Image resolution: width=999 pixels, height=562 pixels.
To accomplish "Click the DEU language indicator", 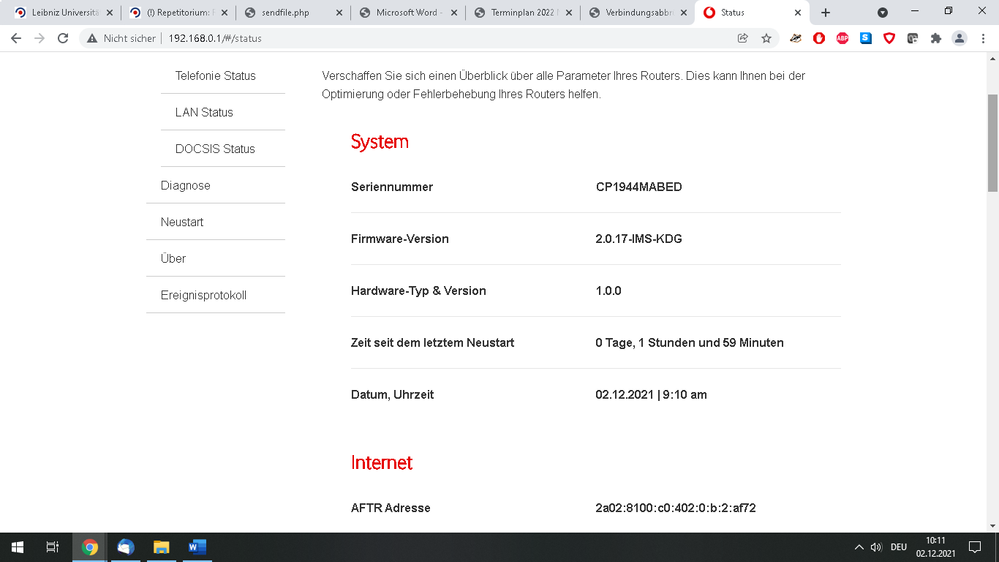I will [x=898, y=547].
